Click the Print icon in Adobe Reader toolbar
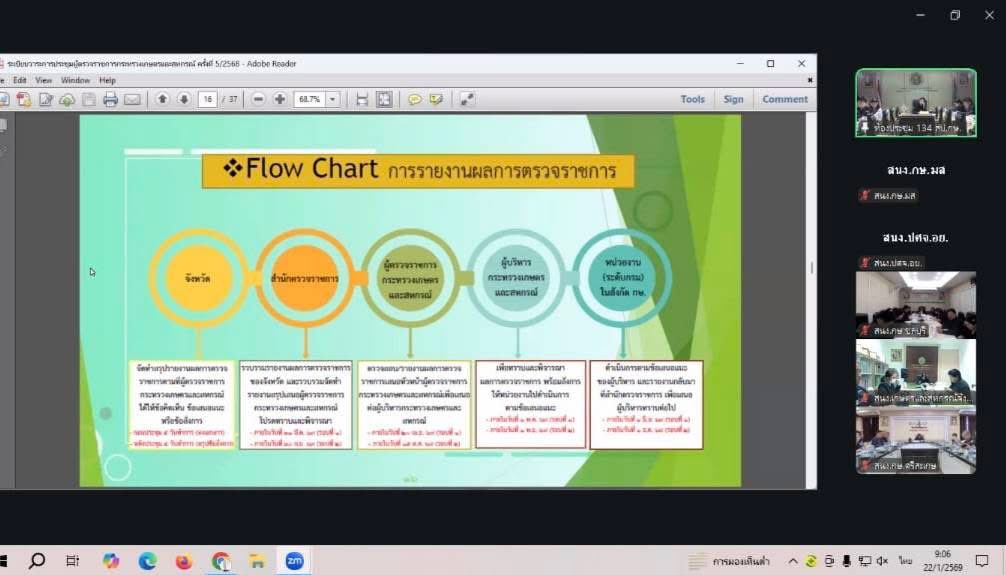 (110, 99)
